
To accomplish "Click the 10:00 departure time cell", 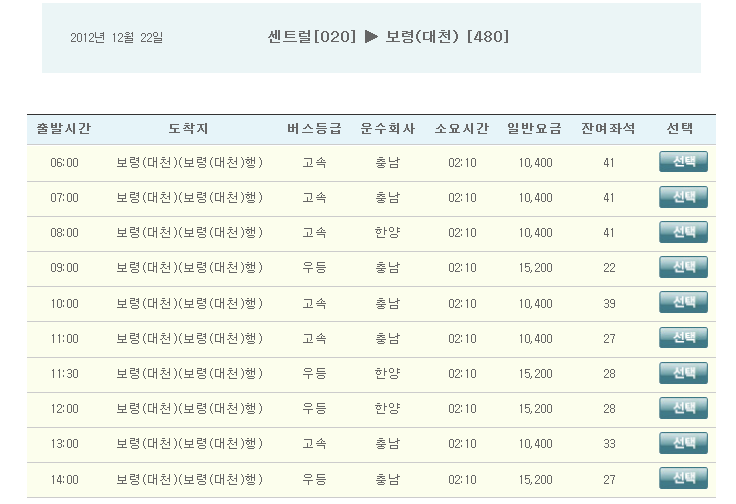I will [64, 304].
